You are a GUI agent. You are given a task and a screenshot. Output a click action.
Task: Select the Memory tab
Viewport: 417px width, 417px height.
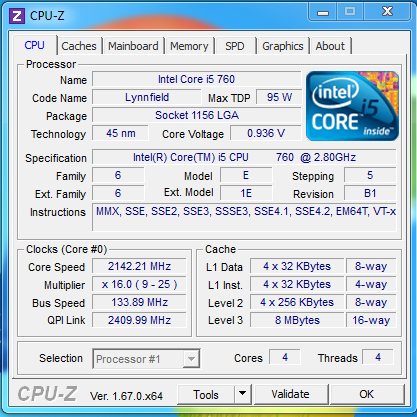pos(189,46)
